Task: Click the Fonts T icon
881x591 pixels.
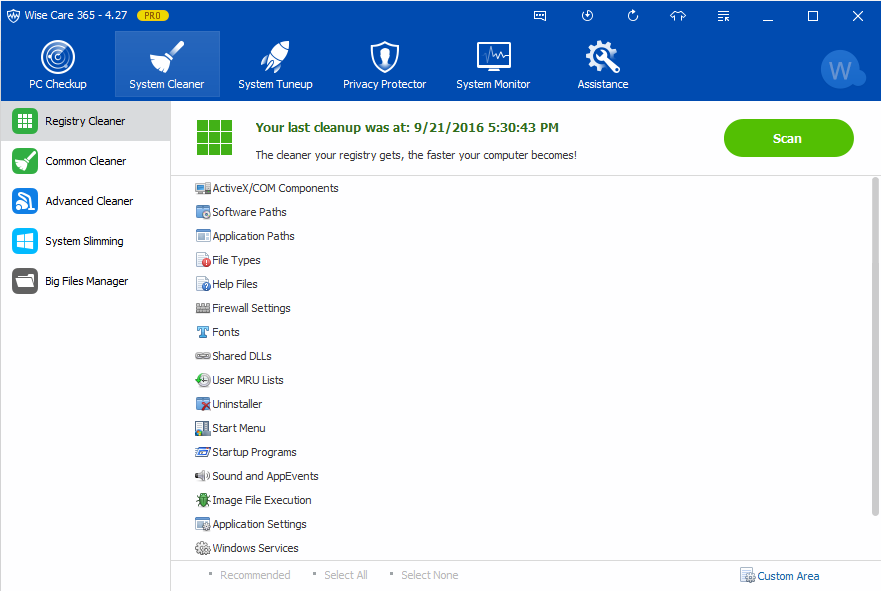Action: pos(203,332)
